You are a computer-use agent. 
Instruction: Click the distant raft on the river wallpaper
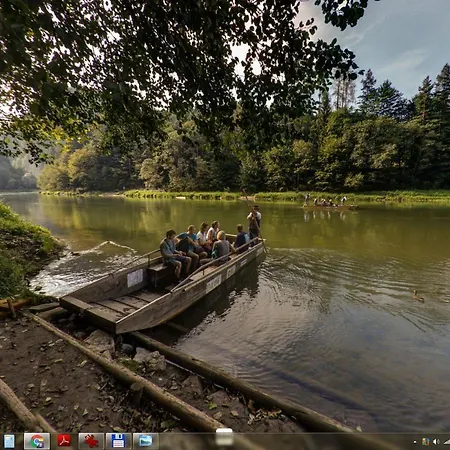point(330,204)
